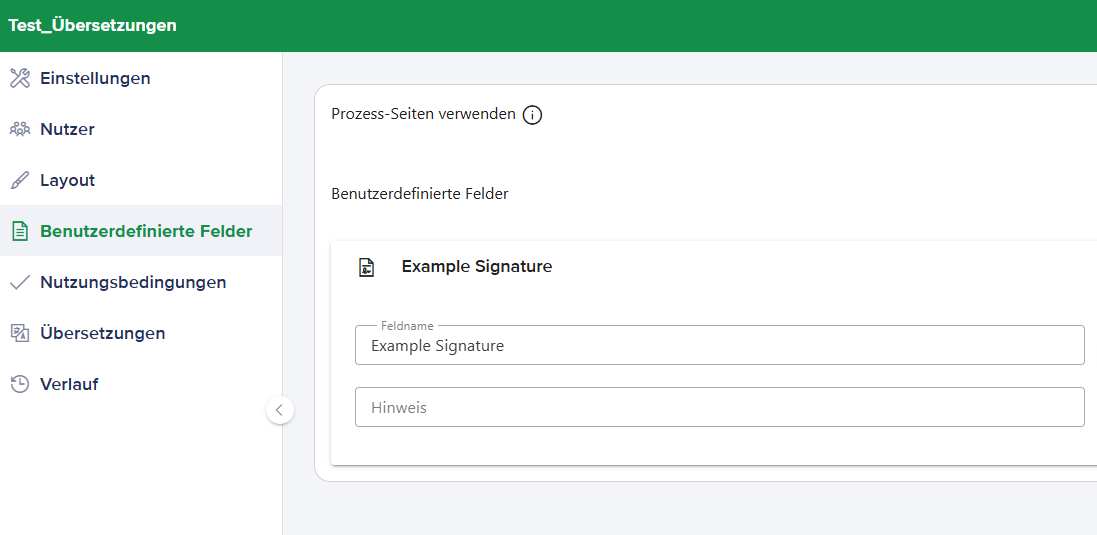Screen dimensions: 1097x535
Task: Open the Einstellungen menu item
Action: [95, 78]
